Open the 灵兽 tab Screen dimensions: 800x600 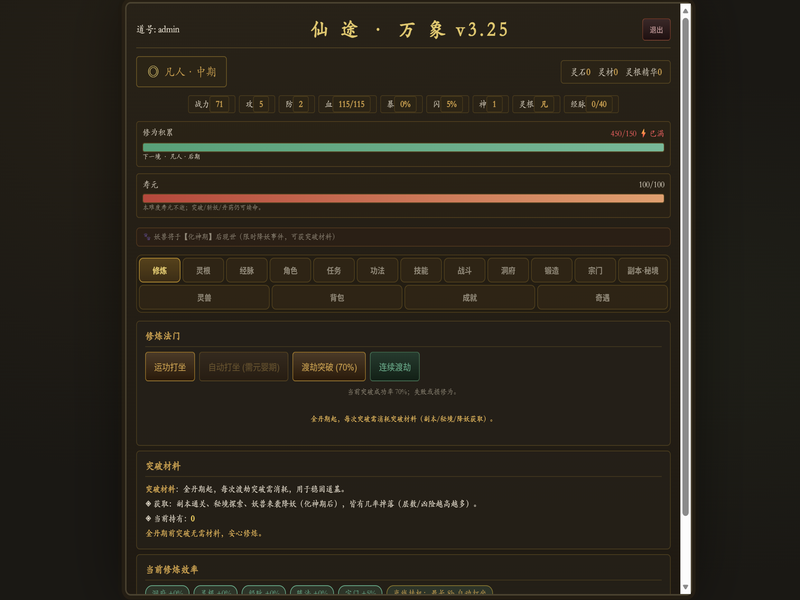pos(204,297)
